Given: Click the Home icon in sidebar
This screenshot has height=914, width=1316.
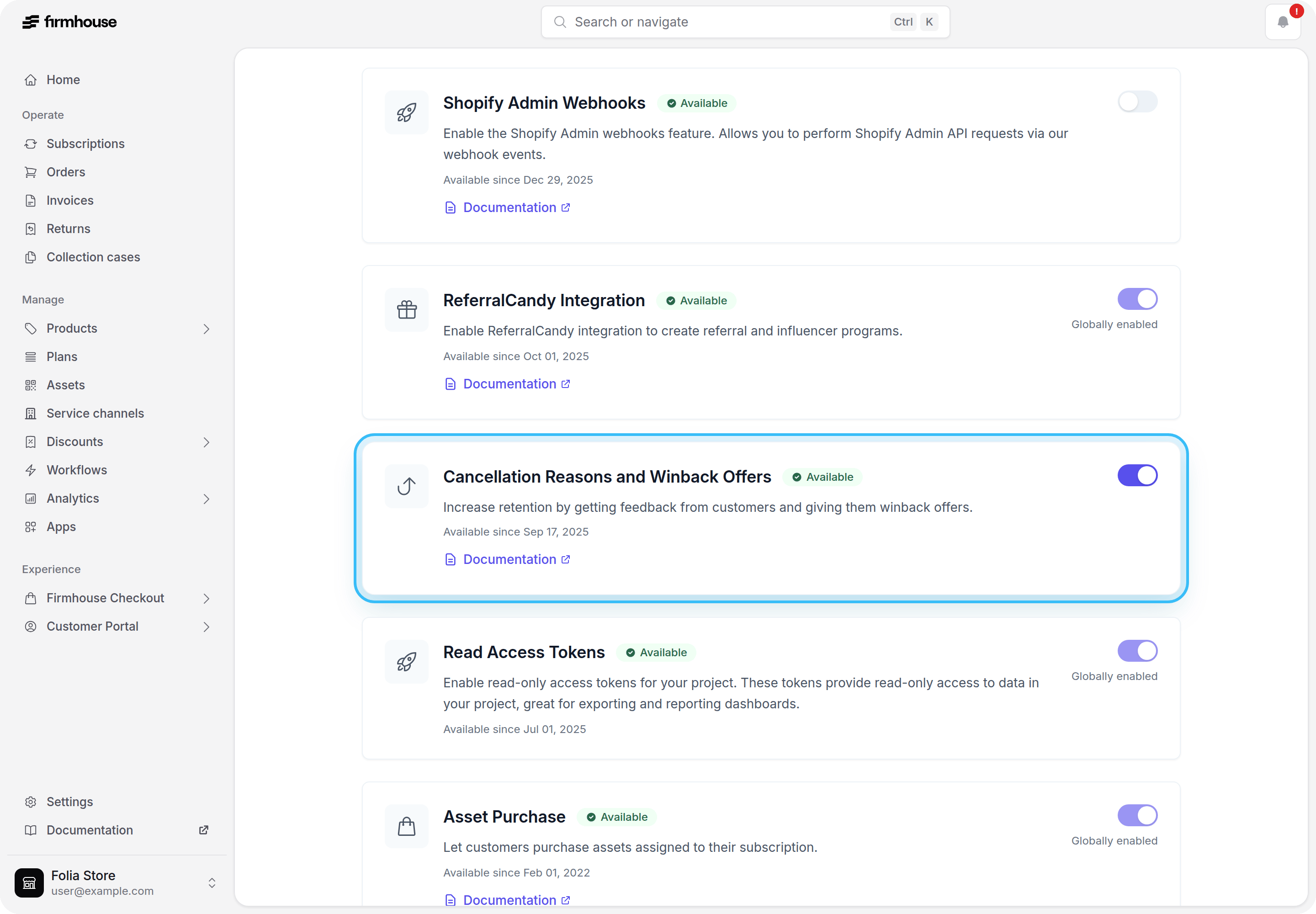Looking at the screenshot, I should coord(31,80).
